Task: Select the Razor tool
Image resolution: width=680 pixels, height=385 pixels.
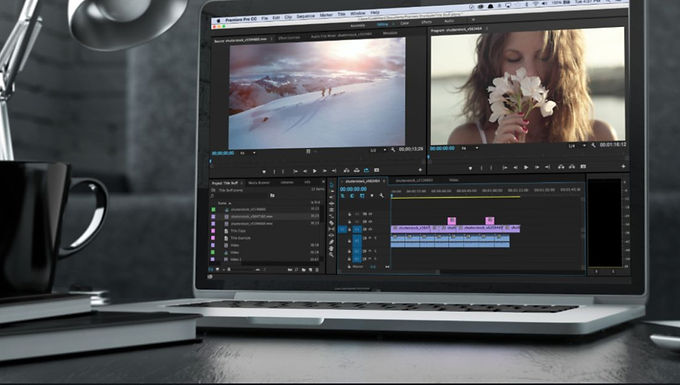Action: tap(332, 223)
